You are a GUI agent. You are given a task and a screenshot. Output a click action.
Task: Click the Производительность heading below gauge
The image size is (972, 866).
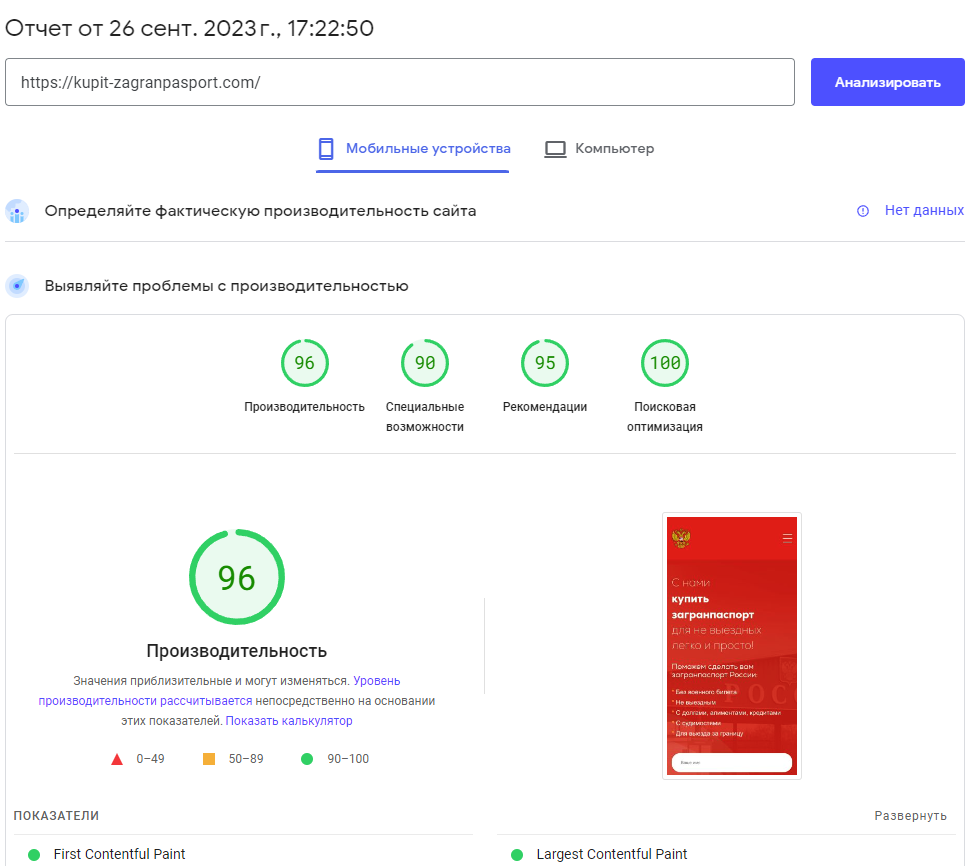[x=237, y=651]
